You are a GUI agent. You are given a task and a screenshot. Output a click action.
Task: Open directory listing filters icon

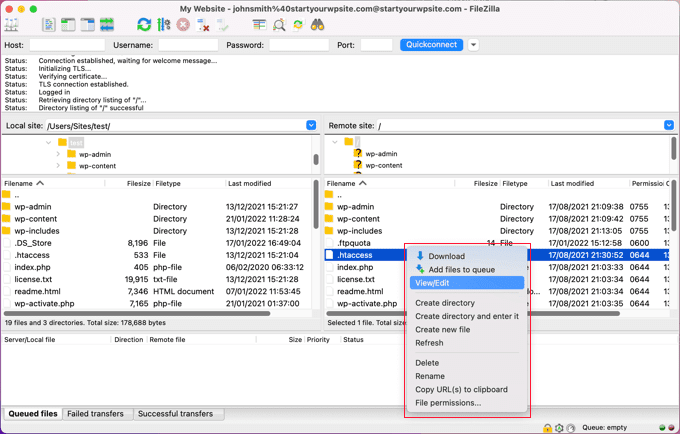click(259, 25)
